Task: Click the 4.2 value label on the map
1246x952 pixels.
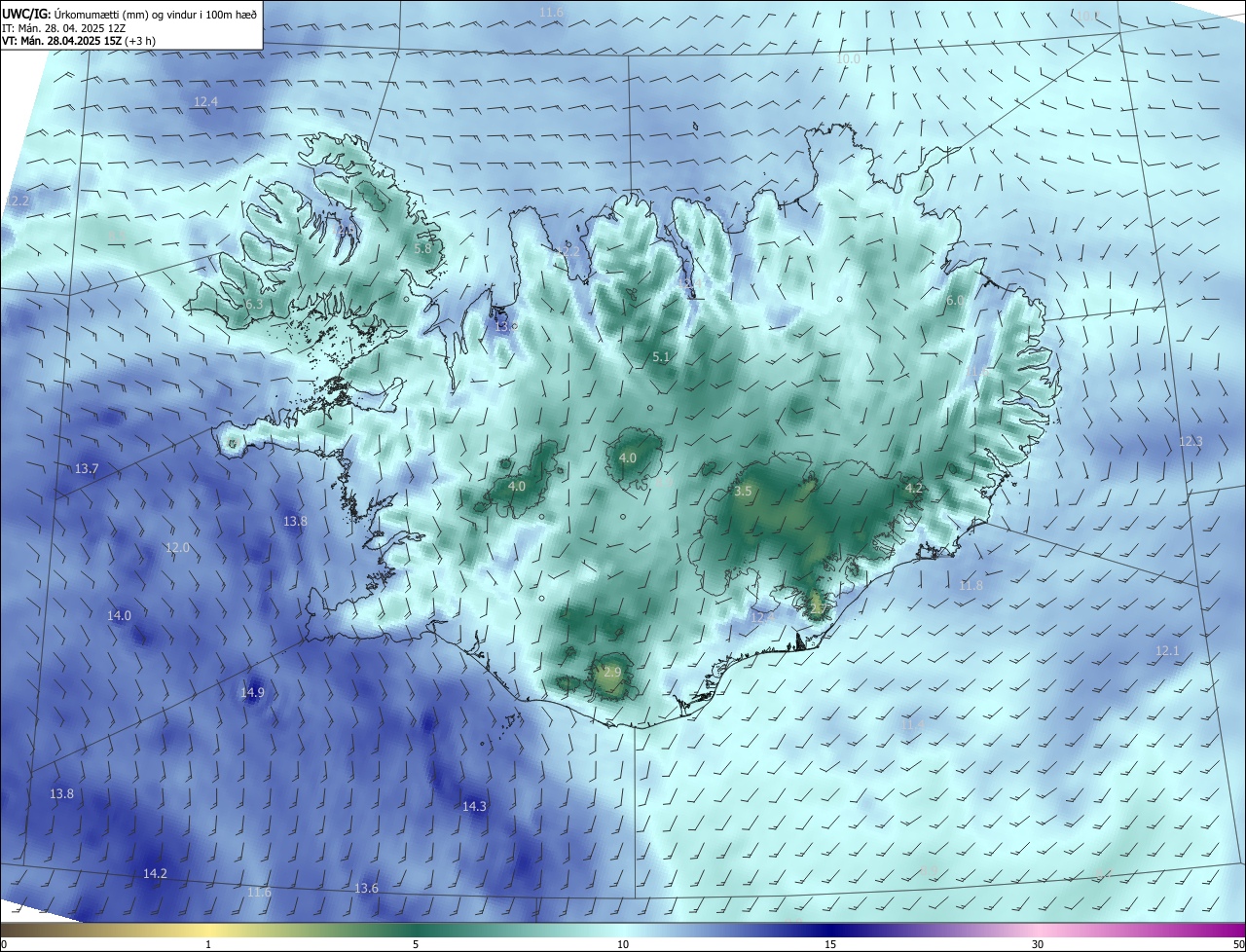Action: click(914, 488)
